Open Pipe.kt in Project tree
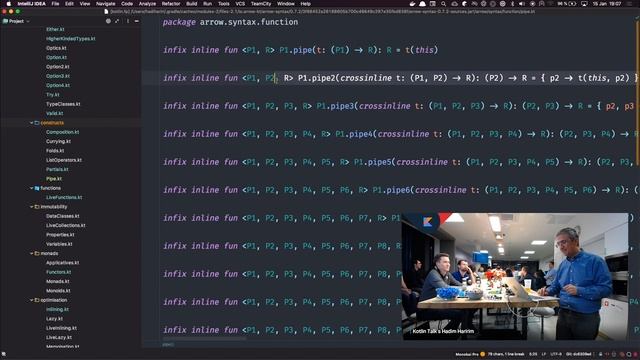This screenshot has height=360, width=640. pyautogui.click(x=53, y=179)
